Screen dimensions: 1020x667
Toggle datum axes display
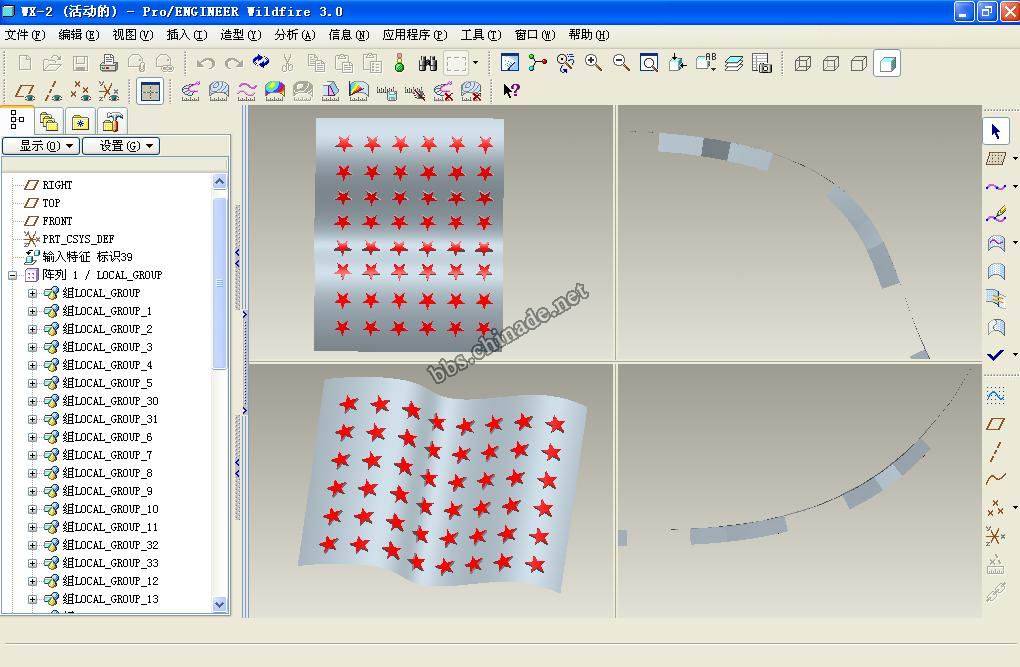coord(52,91)
